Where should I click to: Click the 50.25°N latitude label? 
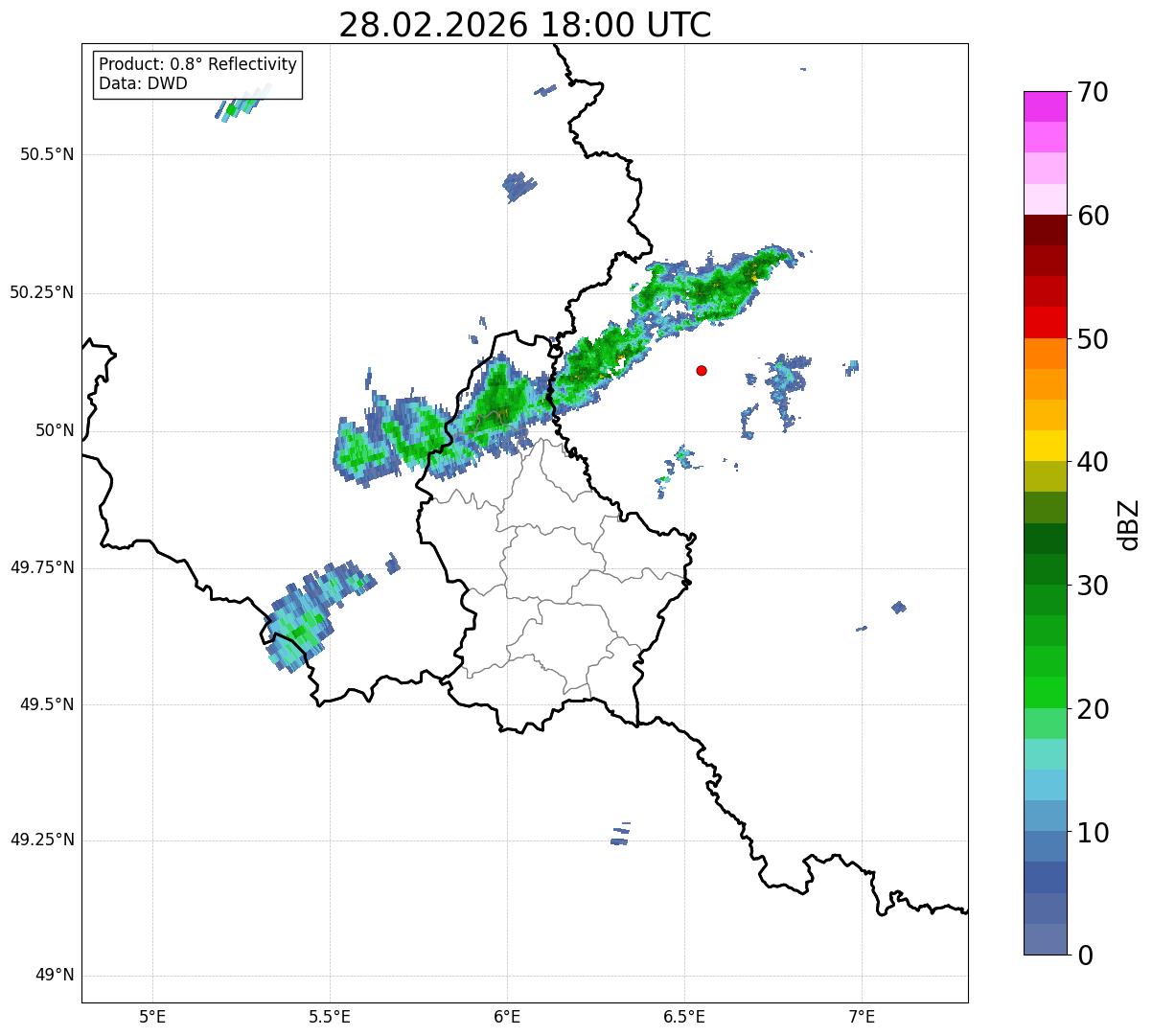pyautogui.click(x=42, y=292)
